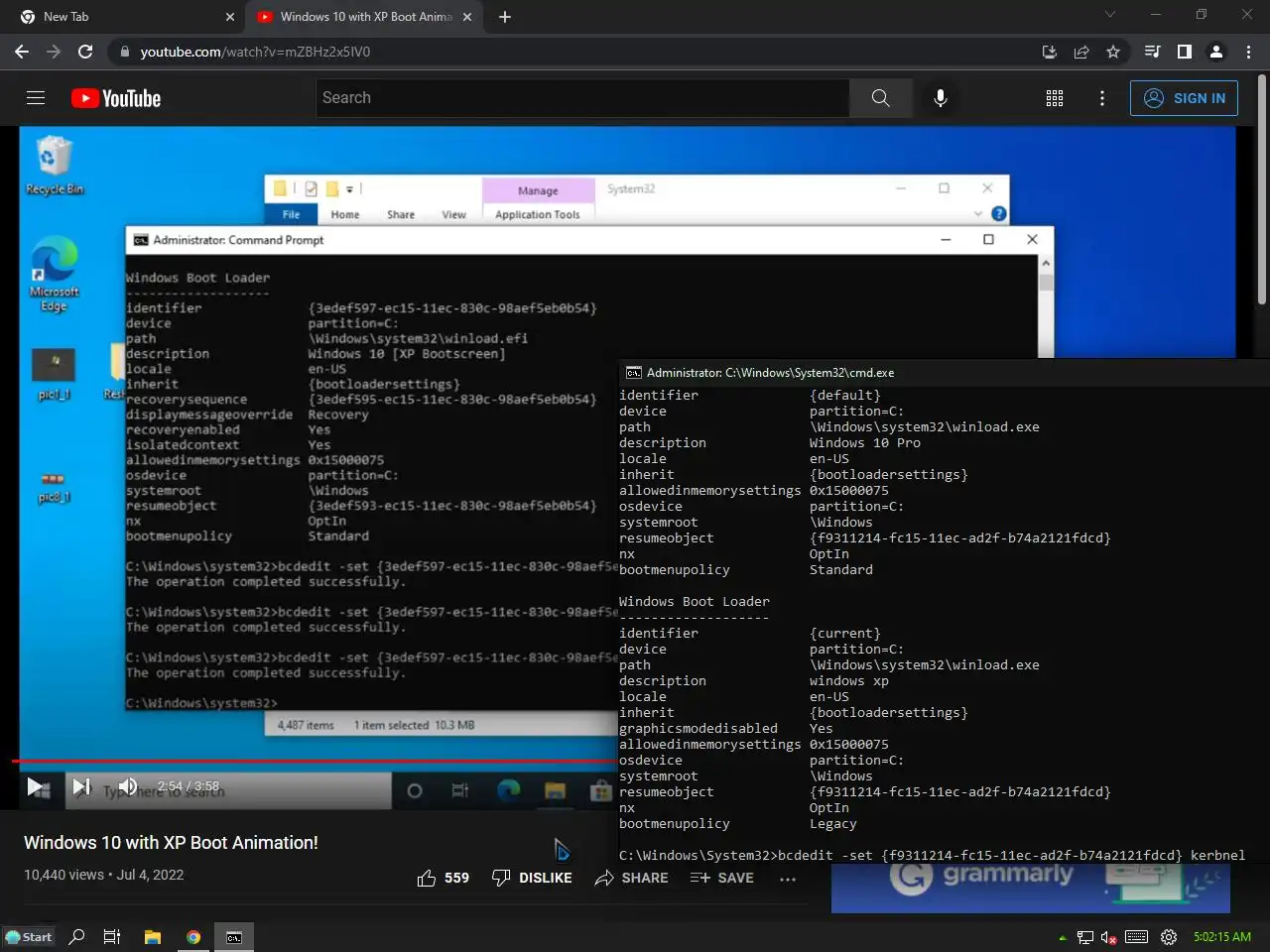Open Task View on taskbar
The image size is (1270, 952).
click(x=112, y=937)
